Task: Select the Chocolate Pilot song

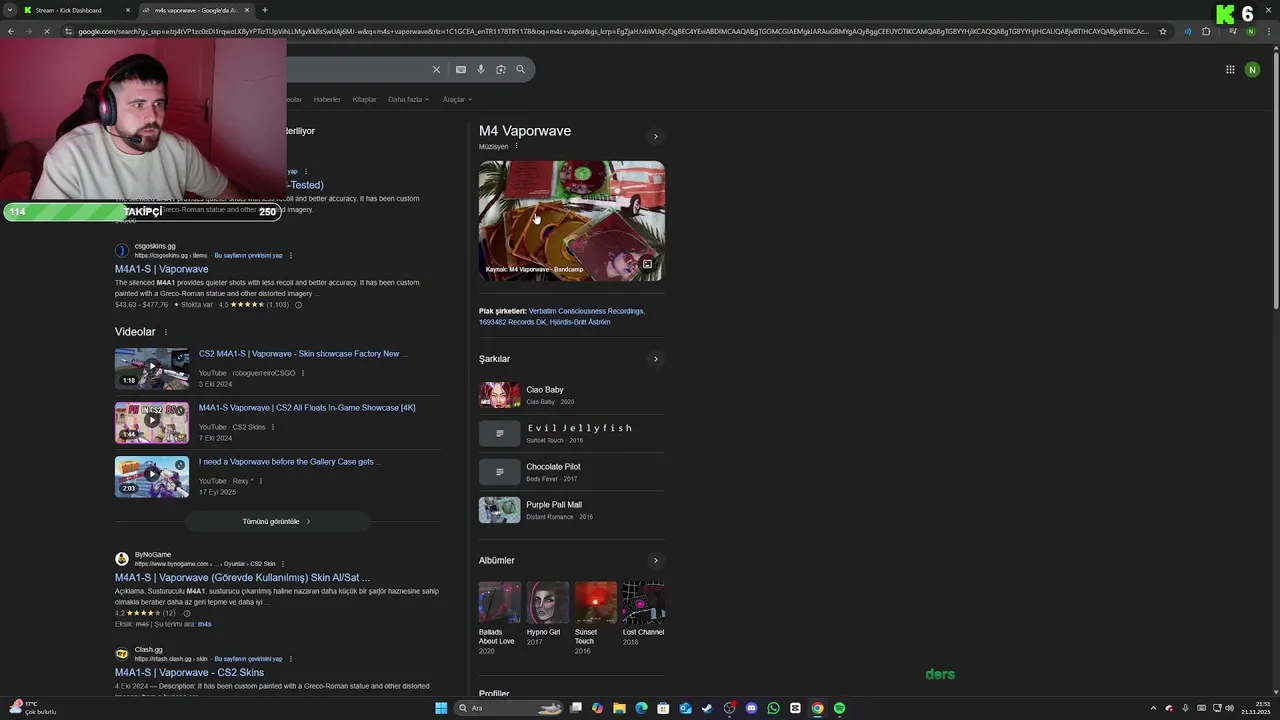Action: (571, 472)
